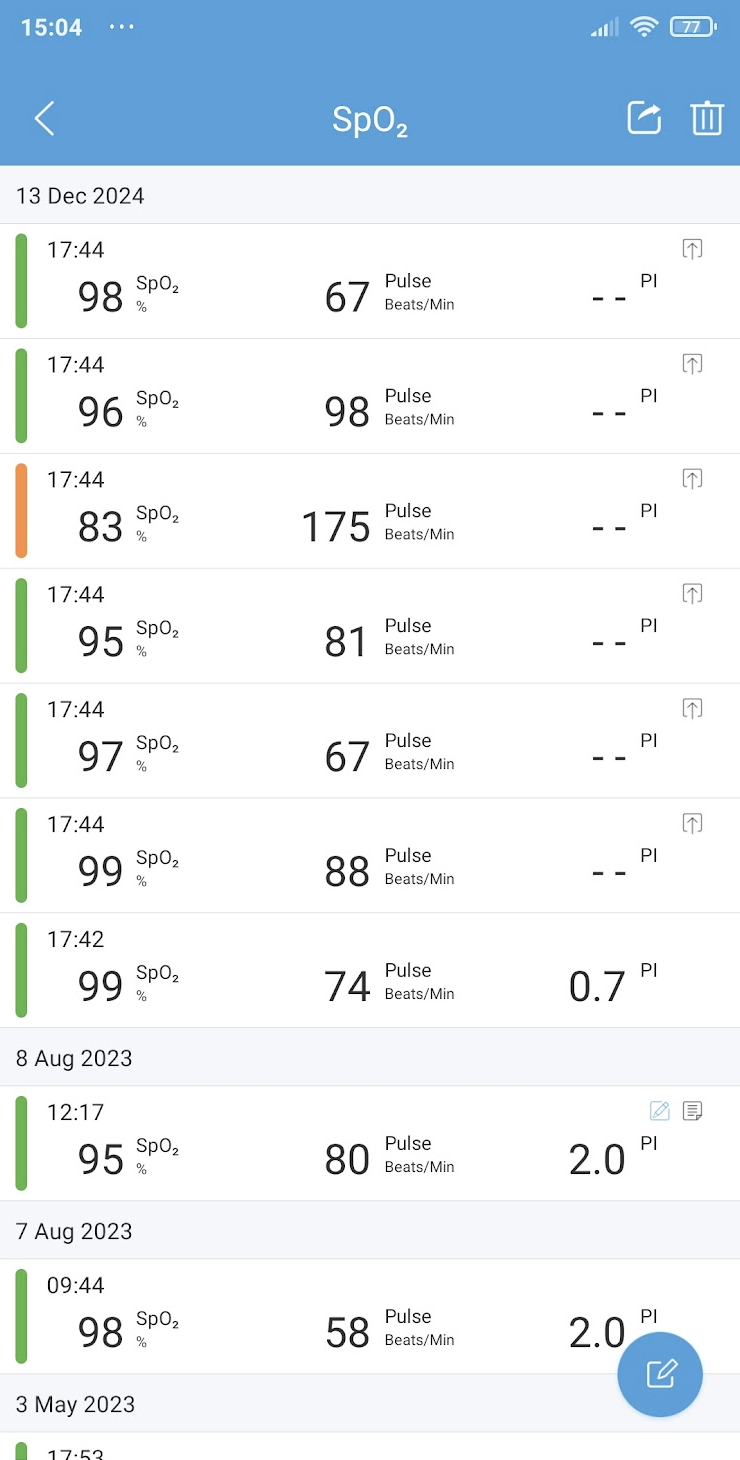
Task: Tap upload icon on pulse 88 record
Action: [692, 824]
